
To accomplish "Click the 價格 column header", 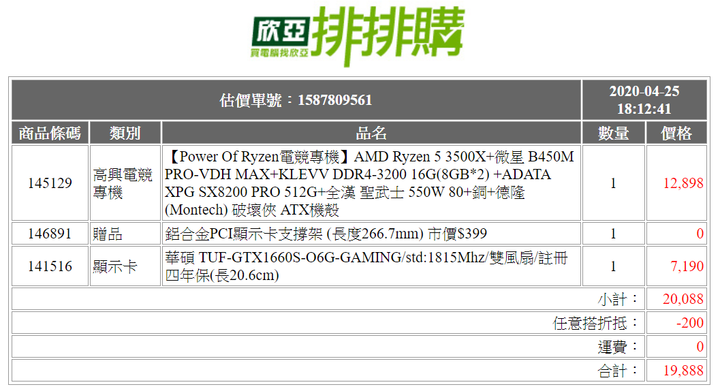I will pos(676,133).
